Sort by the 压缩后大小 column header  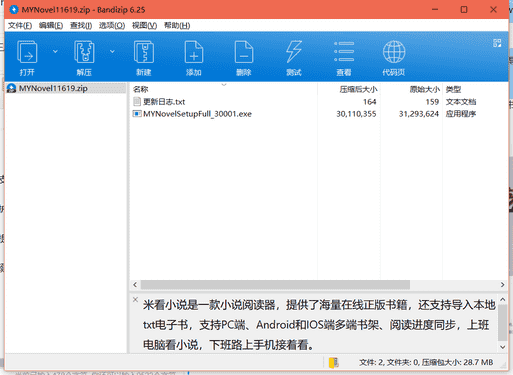coord(349,89)
